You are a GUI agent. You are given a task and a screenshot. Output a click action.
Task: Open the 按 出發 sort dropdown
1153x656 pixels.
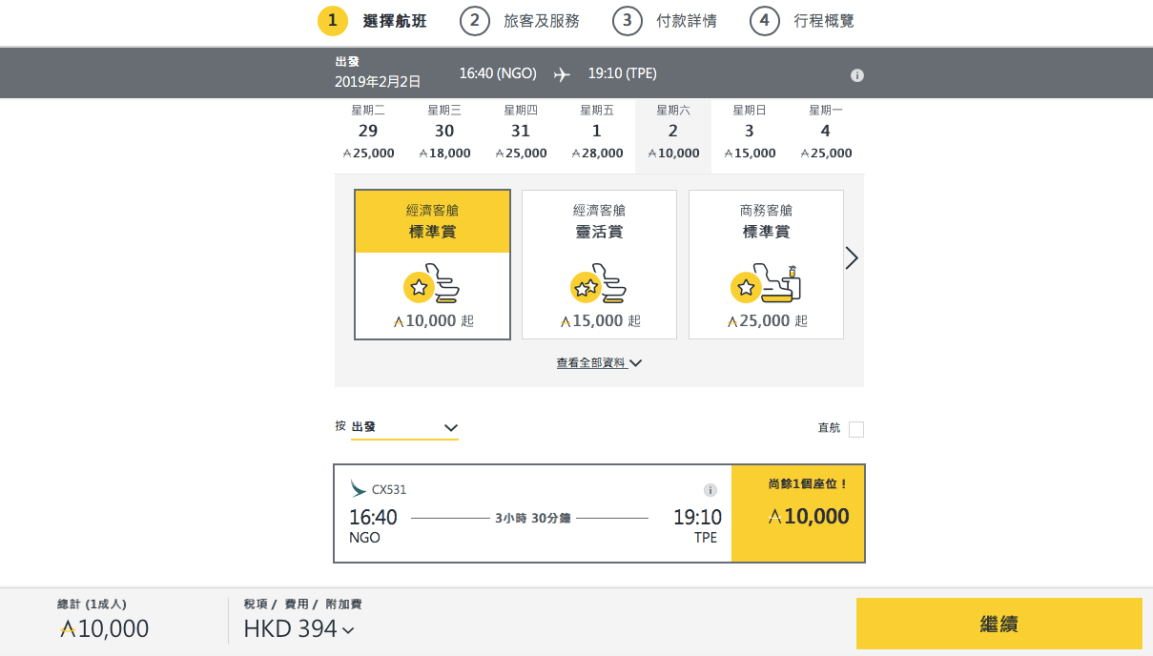tap(404, 428)
